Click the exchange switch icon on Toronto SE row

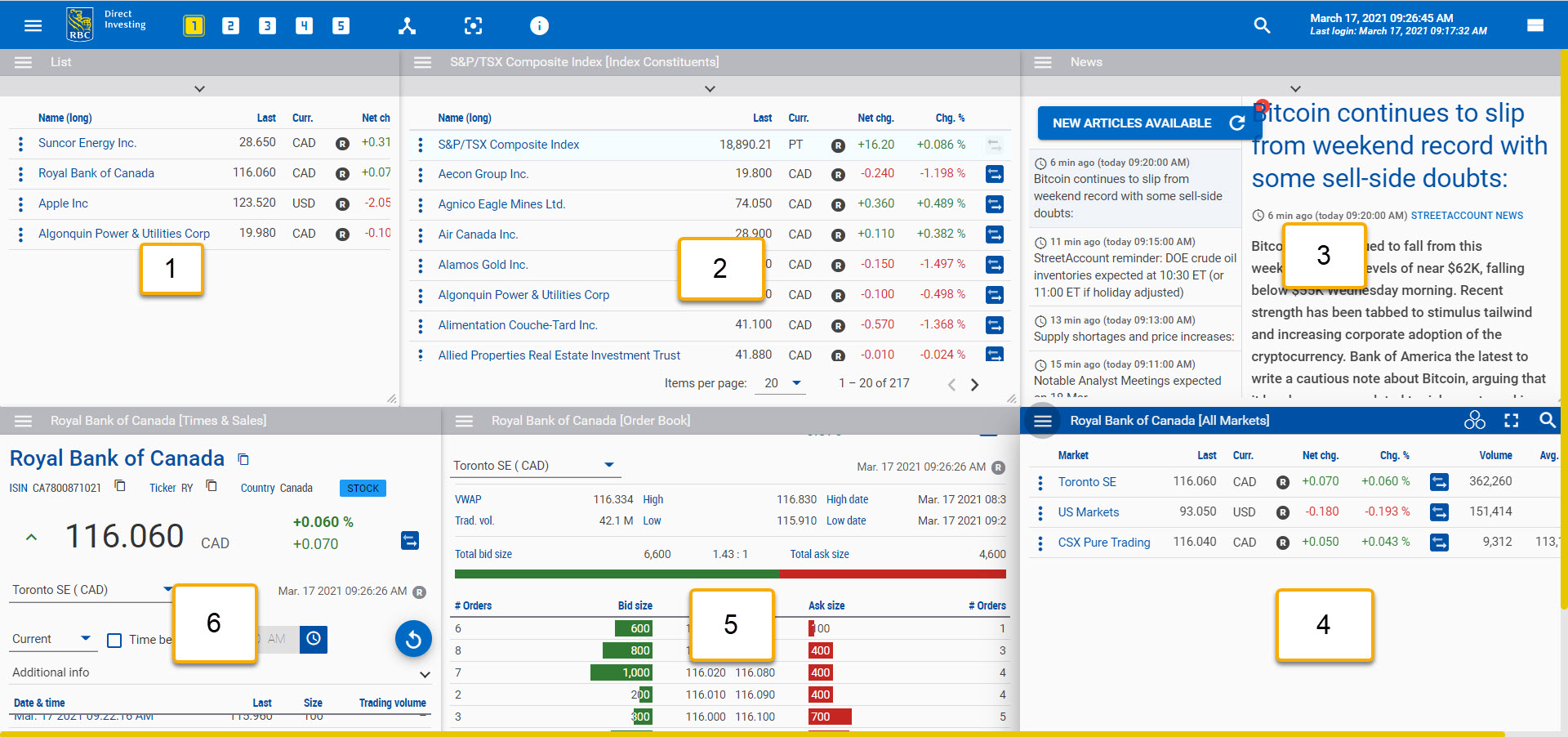(1439, 482)
